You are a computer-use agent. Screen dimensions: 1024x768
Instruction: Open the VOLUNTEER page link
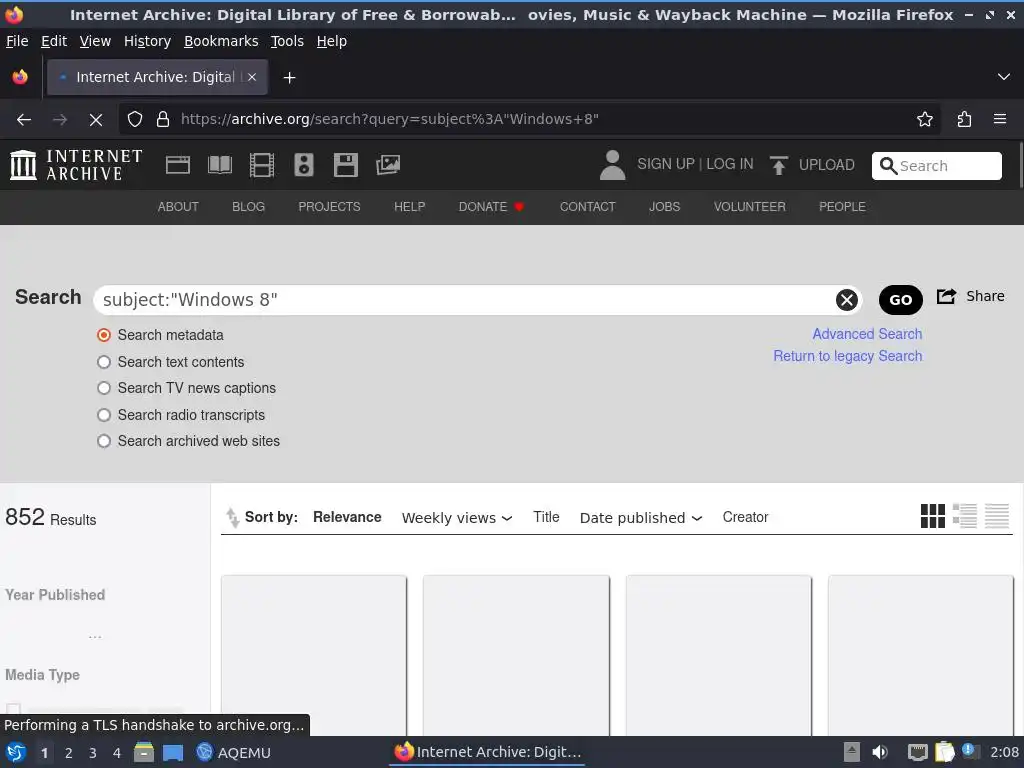click(749, 207)
